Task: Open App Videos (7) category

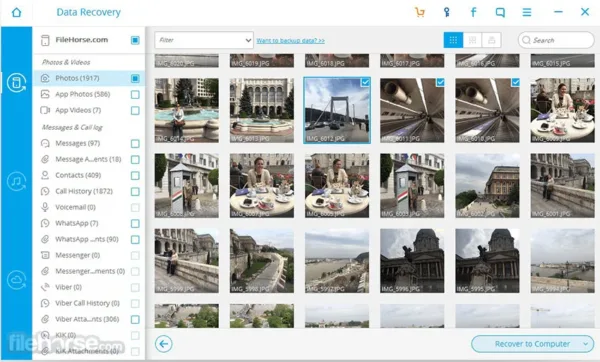Action: [x=78, y=110]
